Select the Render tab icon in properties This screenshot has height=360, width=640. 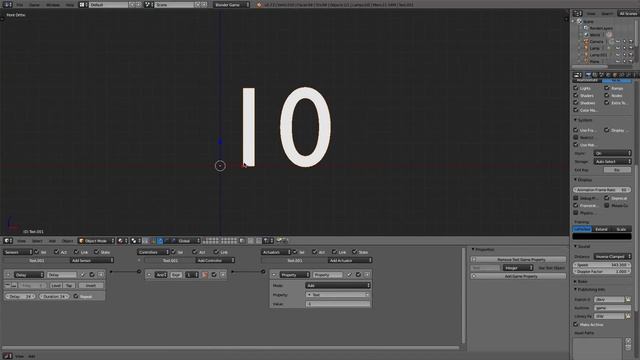click(588, 75)
